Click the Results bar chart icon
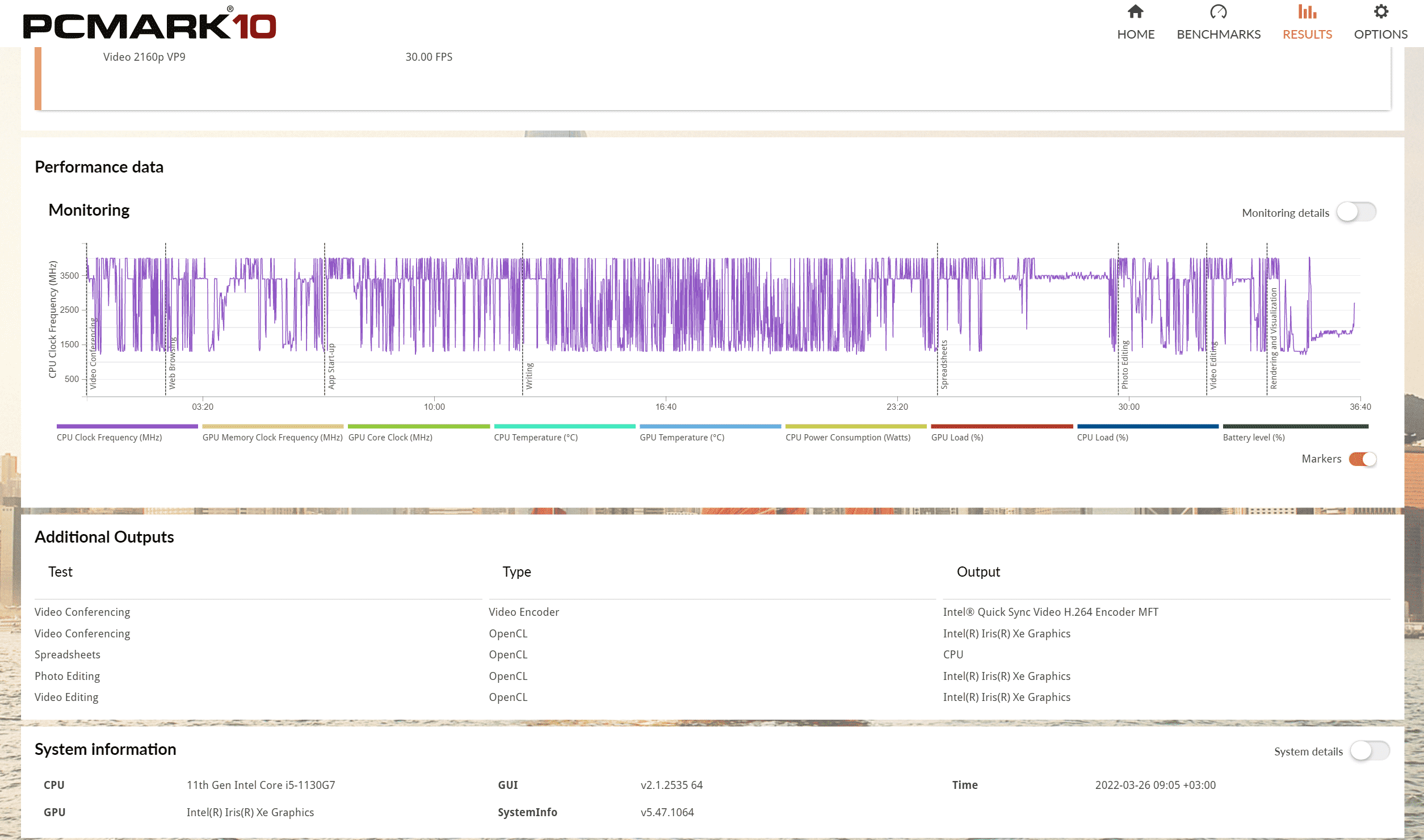The width and height of the screenshot is (1424, 840). pyautogui.click(x=1307, y=12)
